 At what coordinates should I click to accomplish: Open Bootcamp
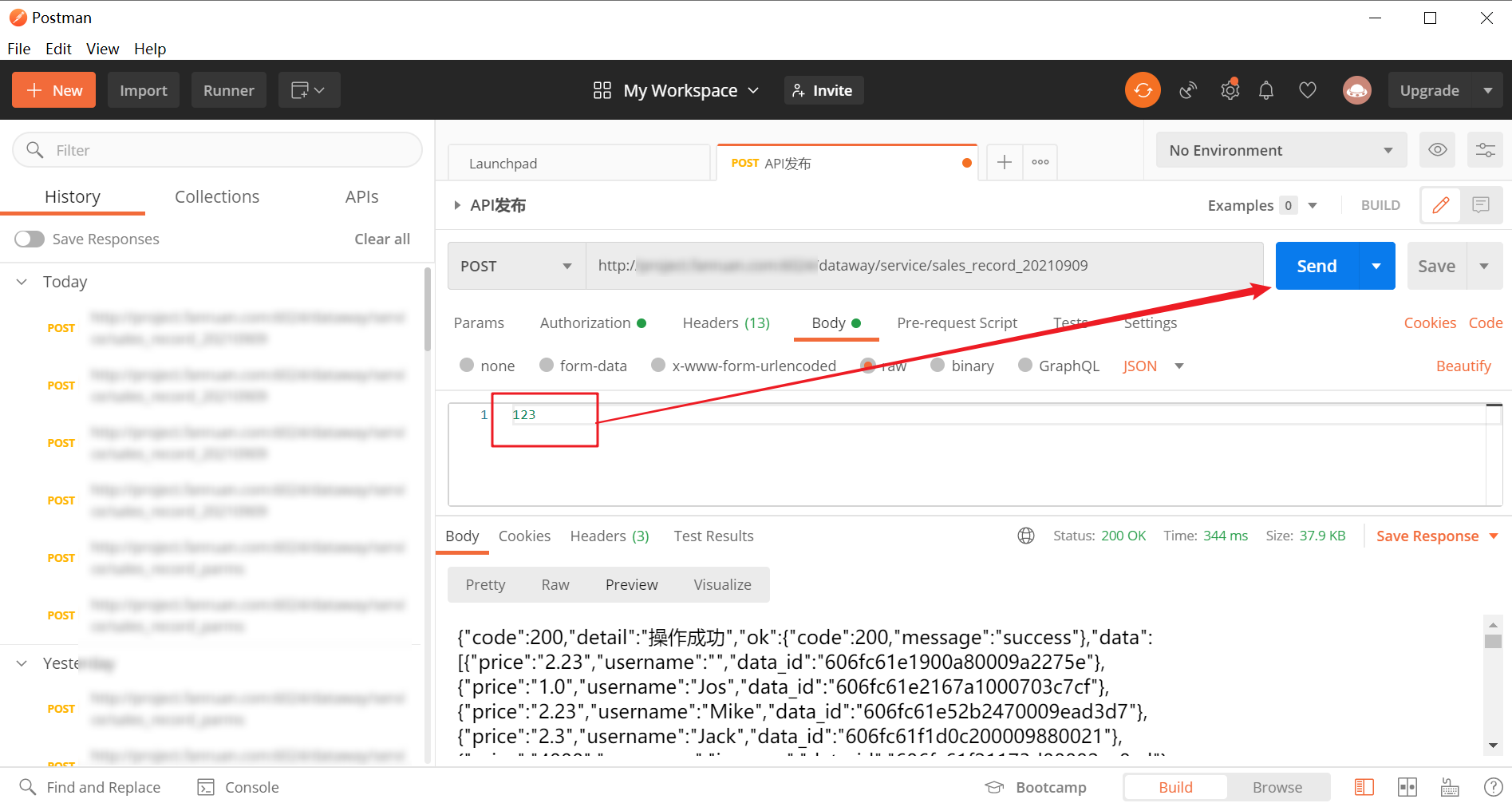click(x=1036, y=787)
